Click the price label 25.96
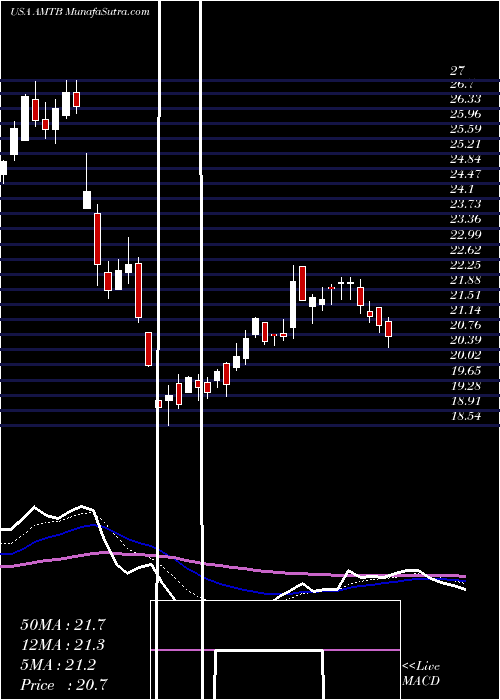 pyautogui.click(x=467, y=114)
